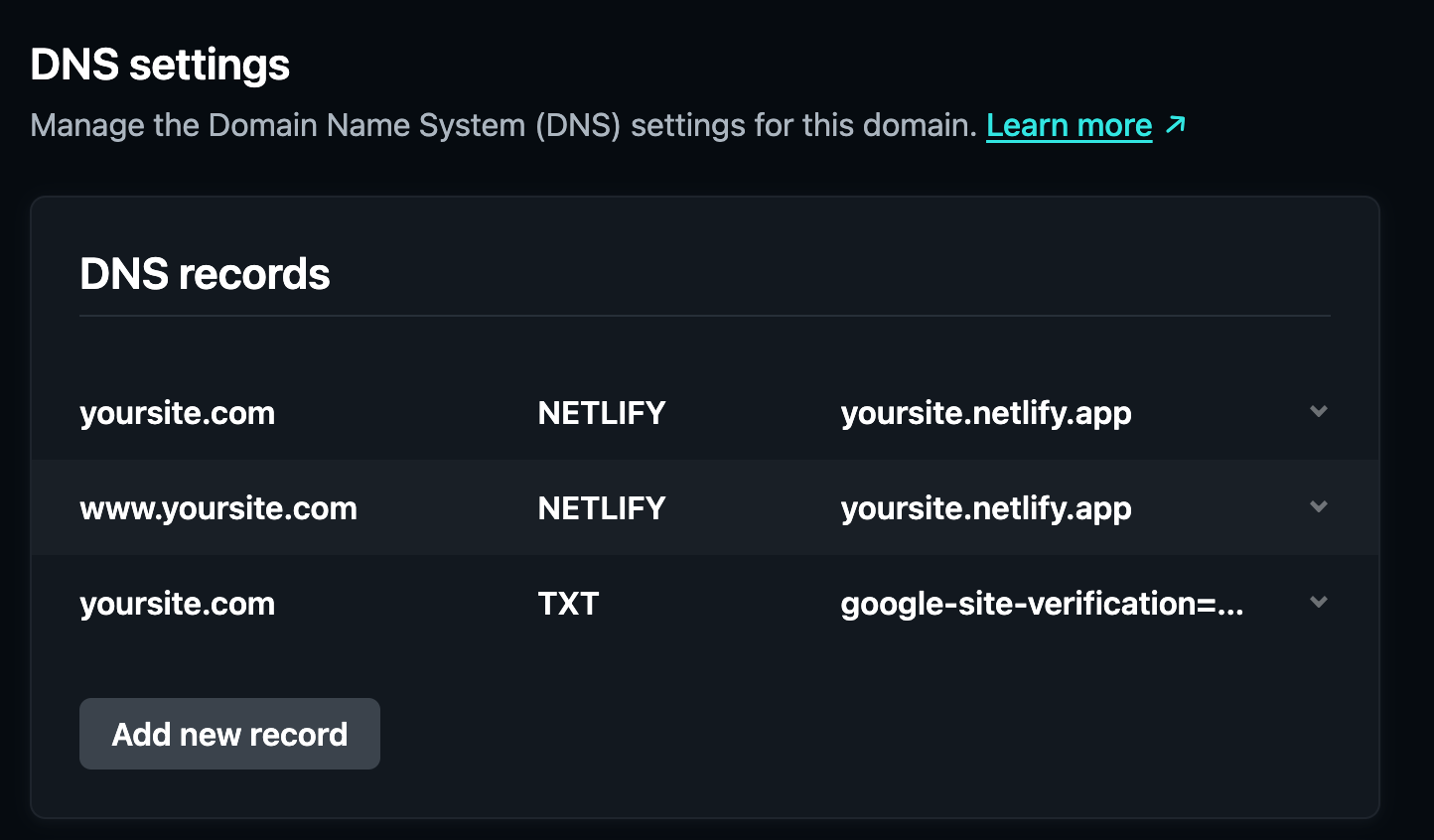Click the external arrow icon beside Learn more
The height and width of the screenshot is (840, 1434).
[1176, 125]
